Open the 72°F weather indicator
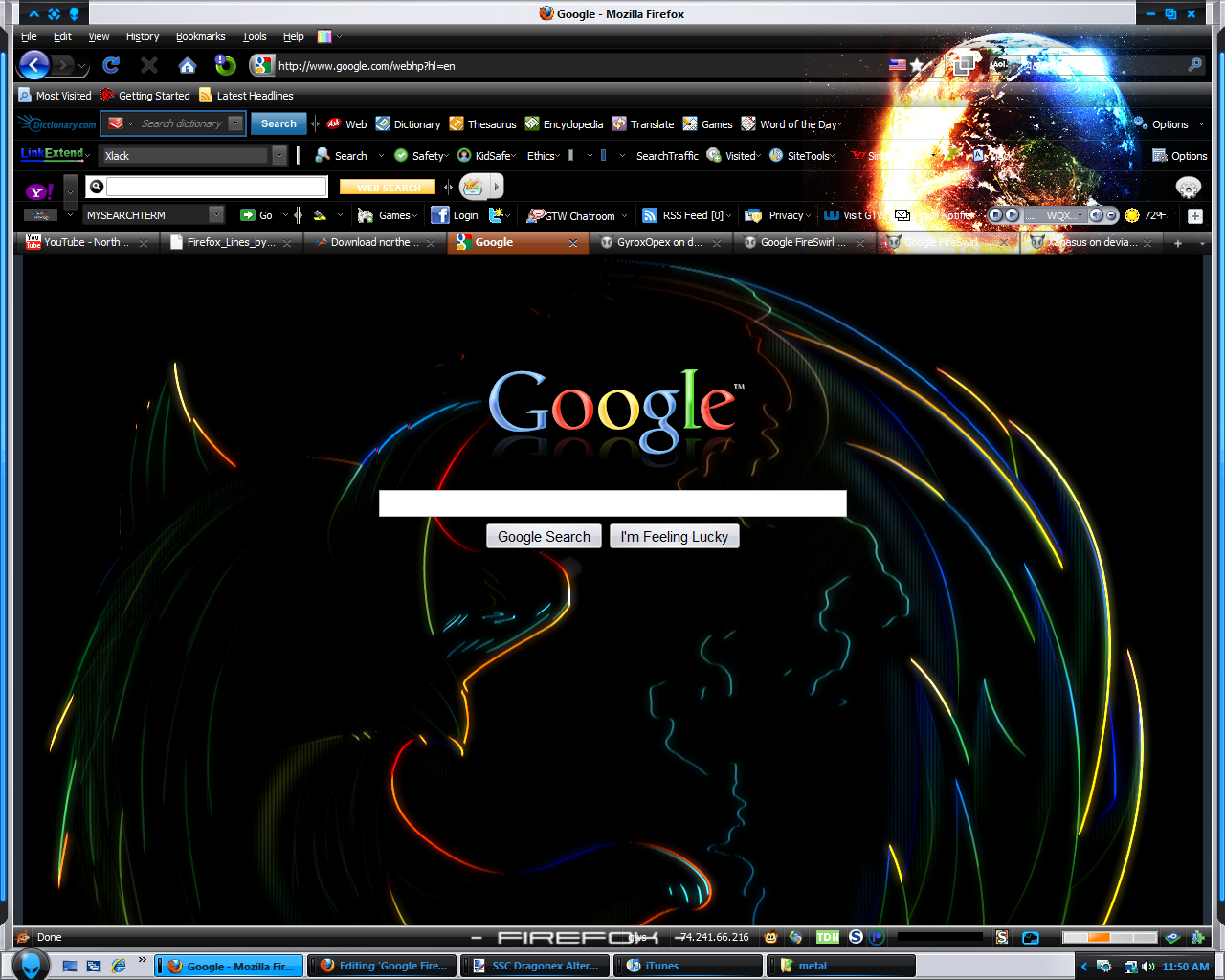 pos(1147,215)
